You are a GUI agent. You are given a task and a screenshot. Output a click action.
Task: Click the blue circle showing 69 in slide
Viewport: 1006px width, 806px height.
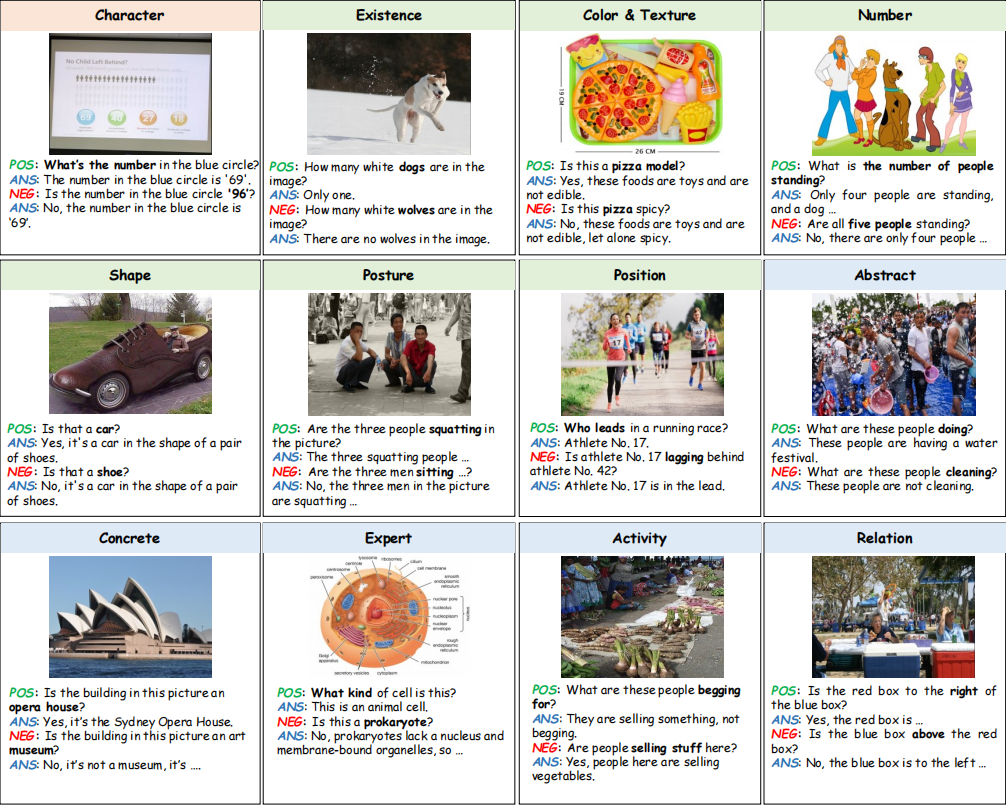coord(85,117)
